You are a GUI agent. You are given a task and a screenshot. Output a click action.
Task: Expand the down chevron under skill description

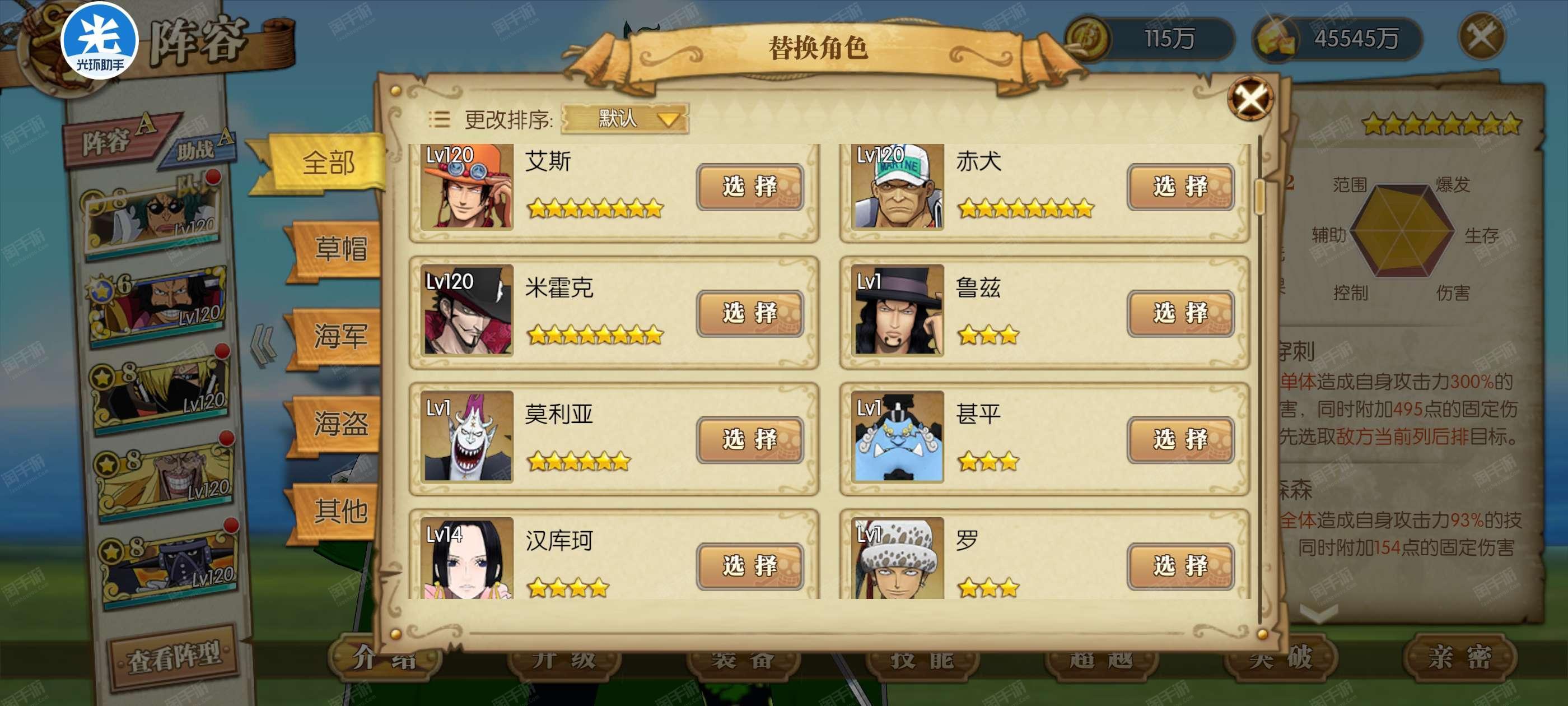1318,614
